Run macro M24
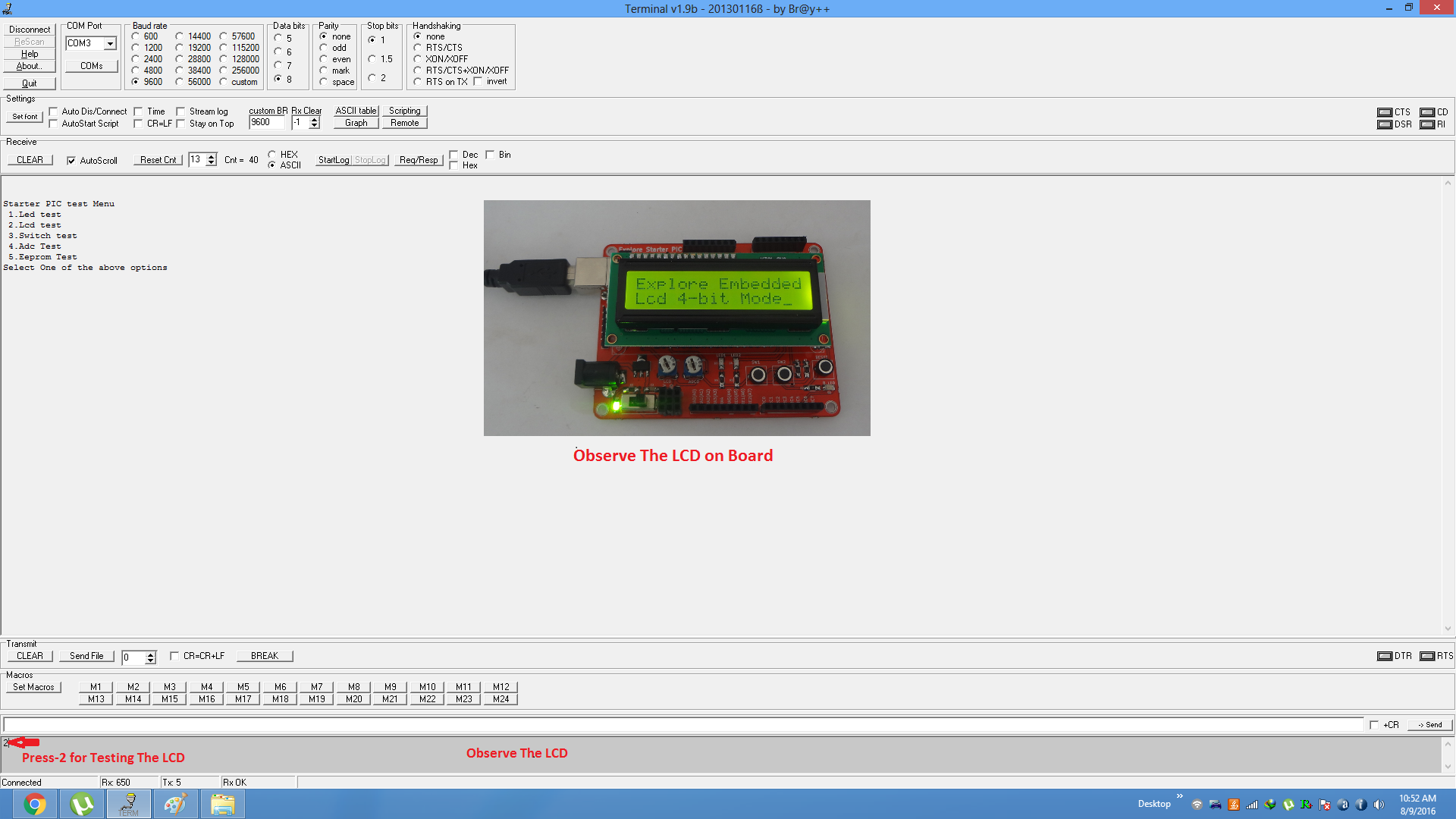This screenshot has height=819, width=1456. point(501,699)
